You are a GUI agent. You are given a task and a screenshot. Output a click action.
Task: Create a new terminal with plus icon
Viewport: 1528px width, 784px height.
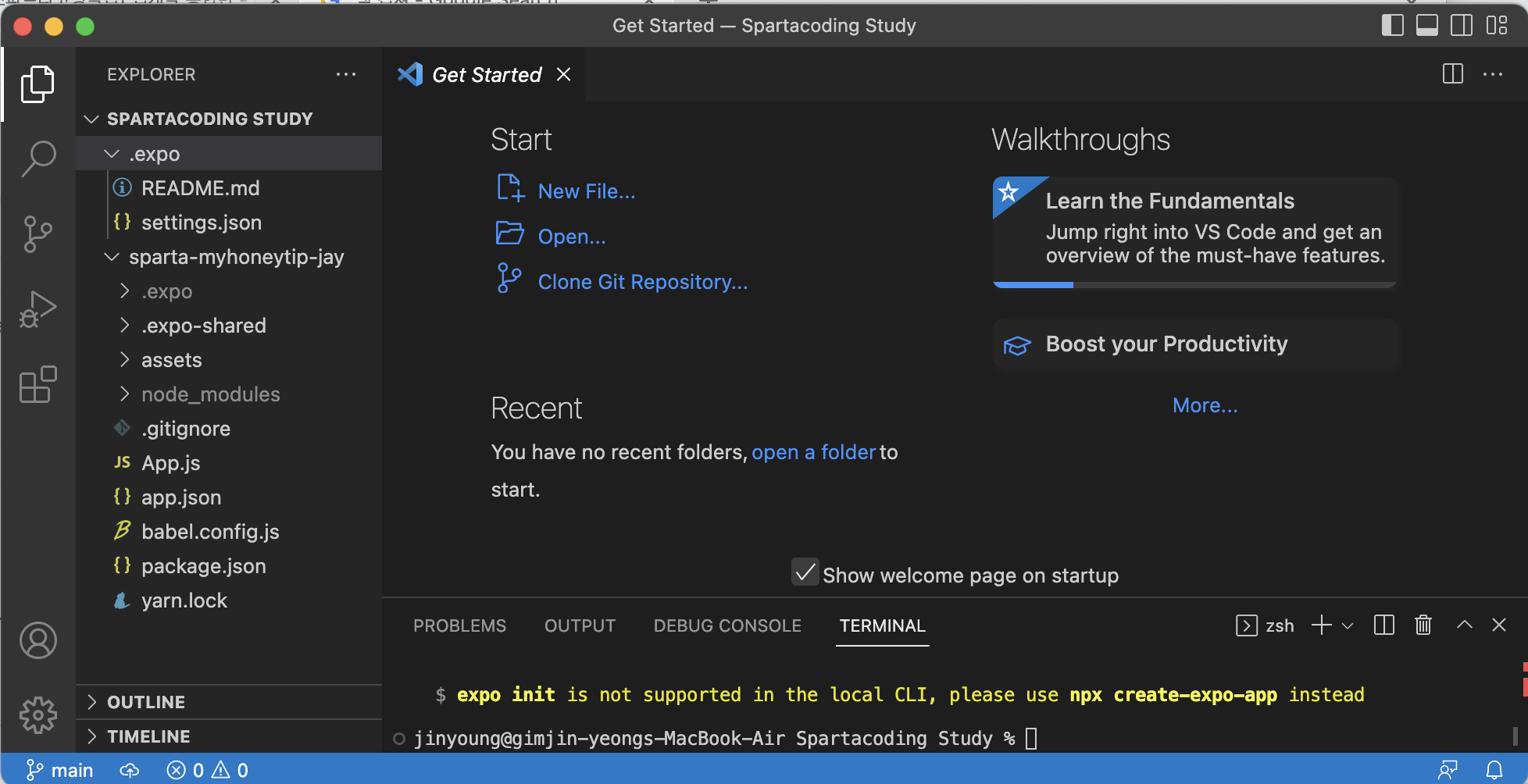pyautogui.click(x=1321, y=625)
